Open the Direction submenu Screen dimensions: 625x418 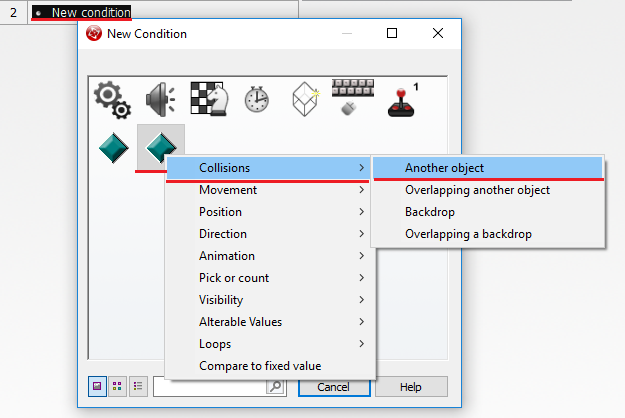tap(270, 234)
